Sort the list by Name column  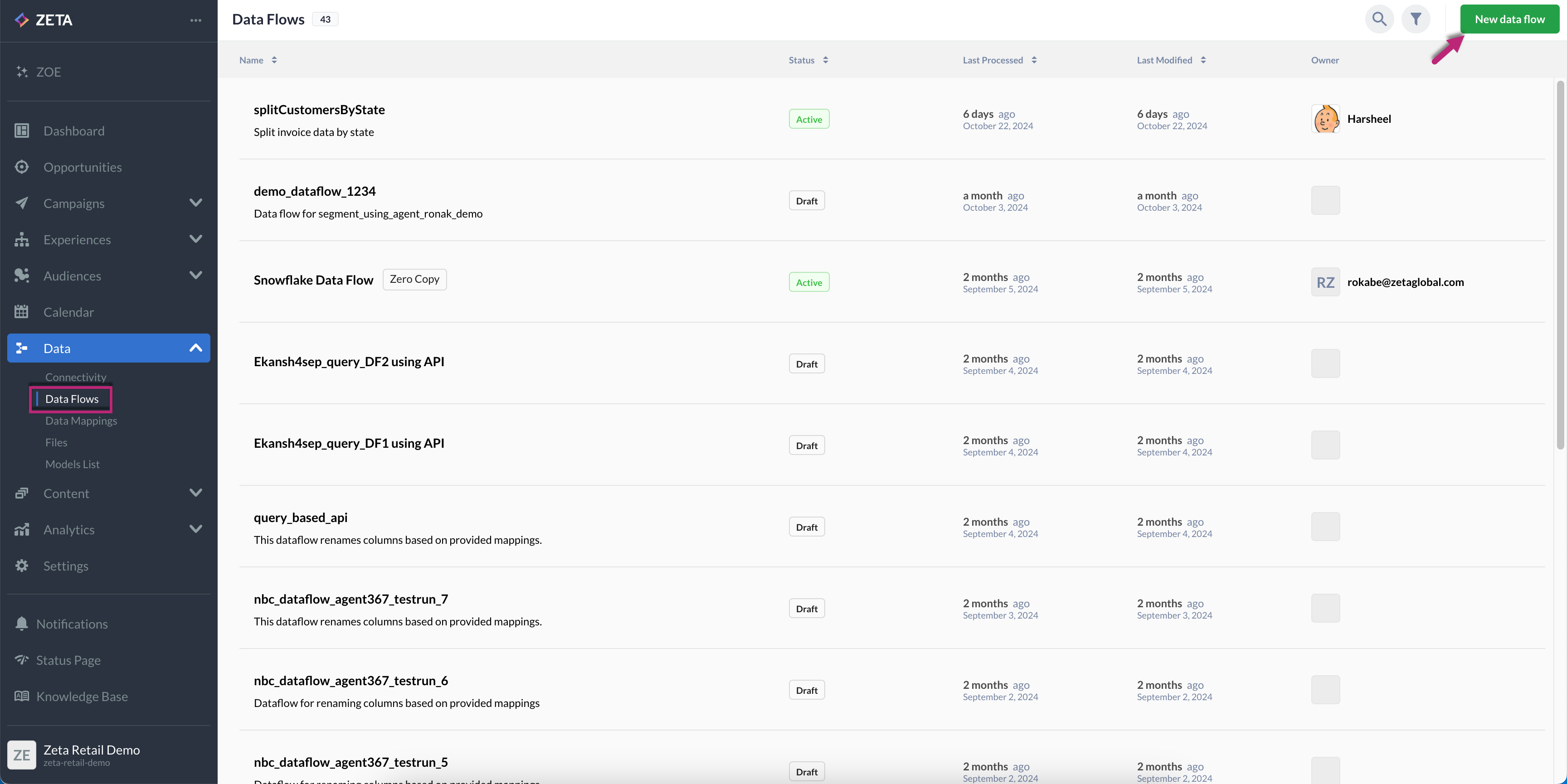pos(274,60)
